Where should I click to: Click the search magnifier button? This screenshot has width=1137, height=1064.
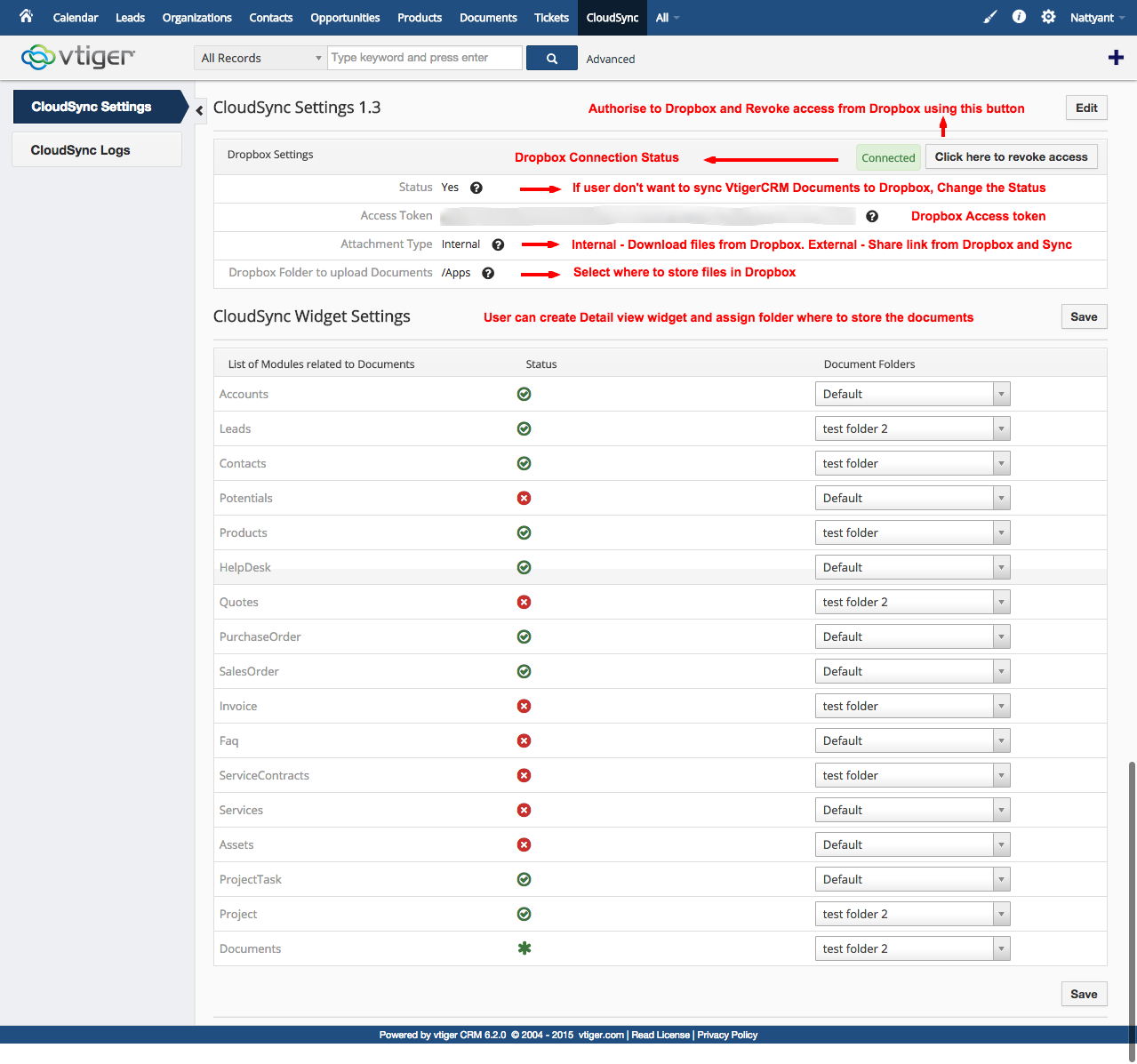click(x=552, y=59)
